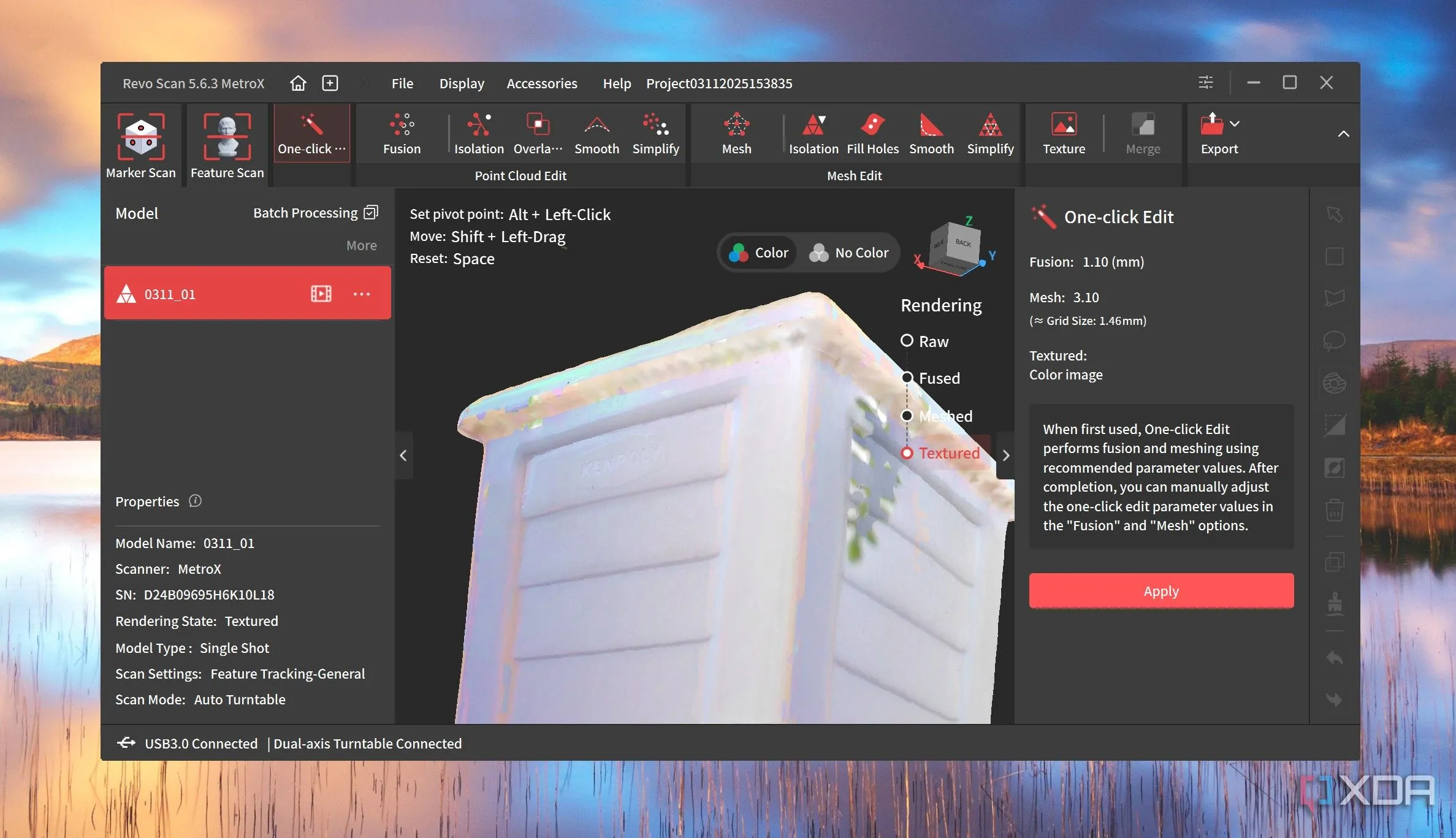The image size is (1456, 838).
Task: Select Mesh Edit Isolation tool
Action: pos(814,134)
